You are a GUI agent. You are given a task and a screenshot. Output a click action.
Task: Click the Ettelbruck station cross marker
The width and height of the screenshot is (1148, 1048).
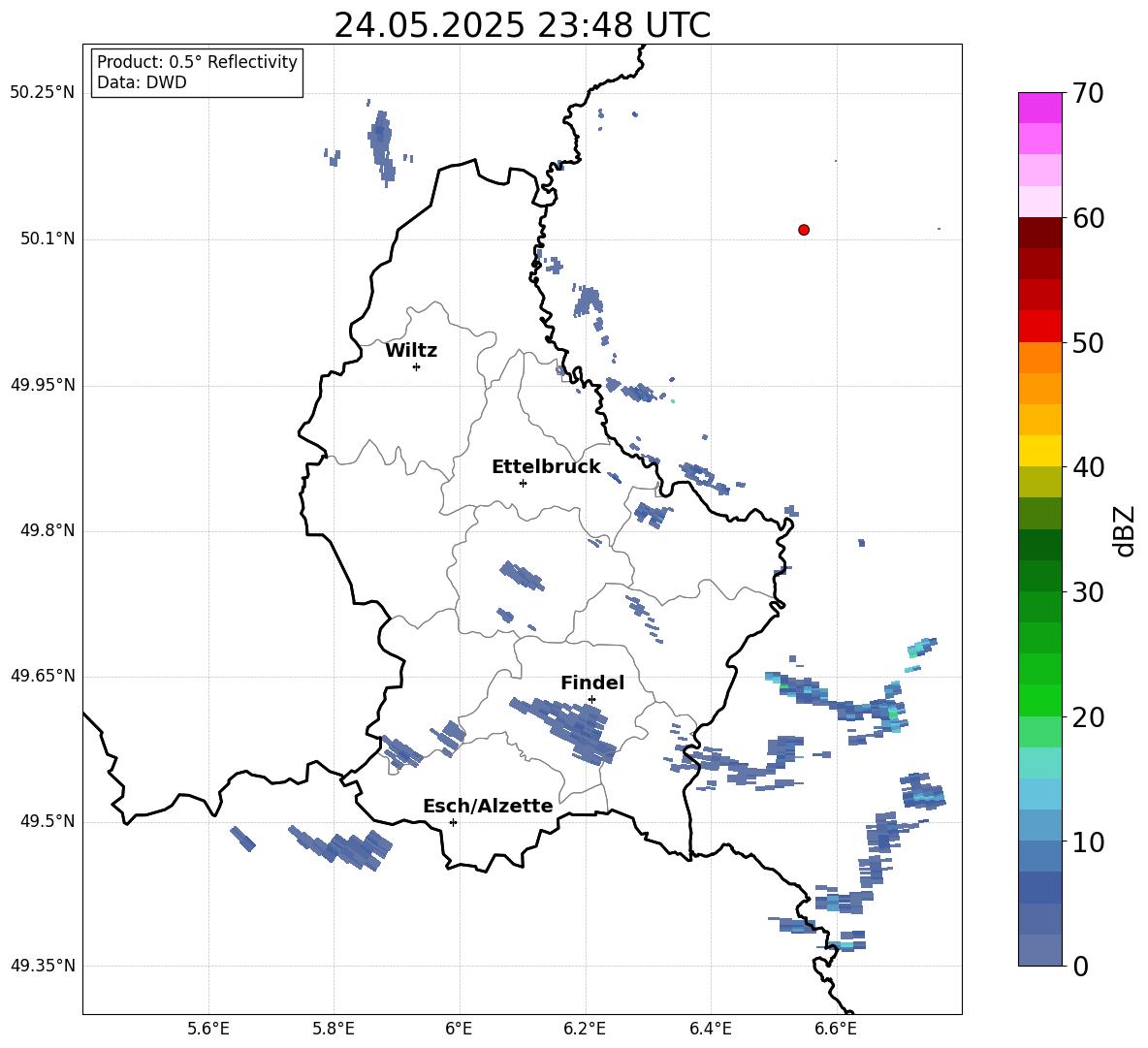point(523,483)
